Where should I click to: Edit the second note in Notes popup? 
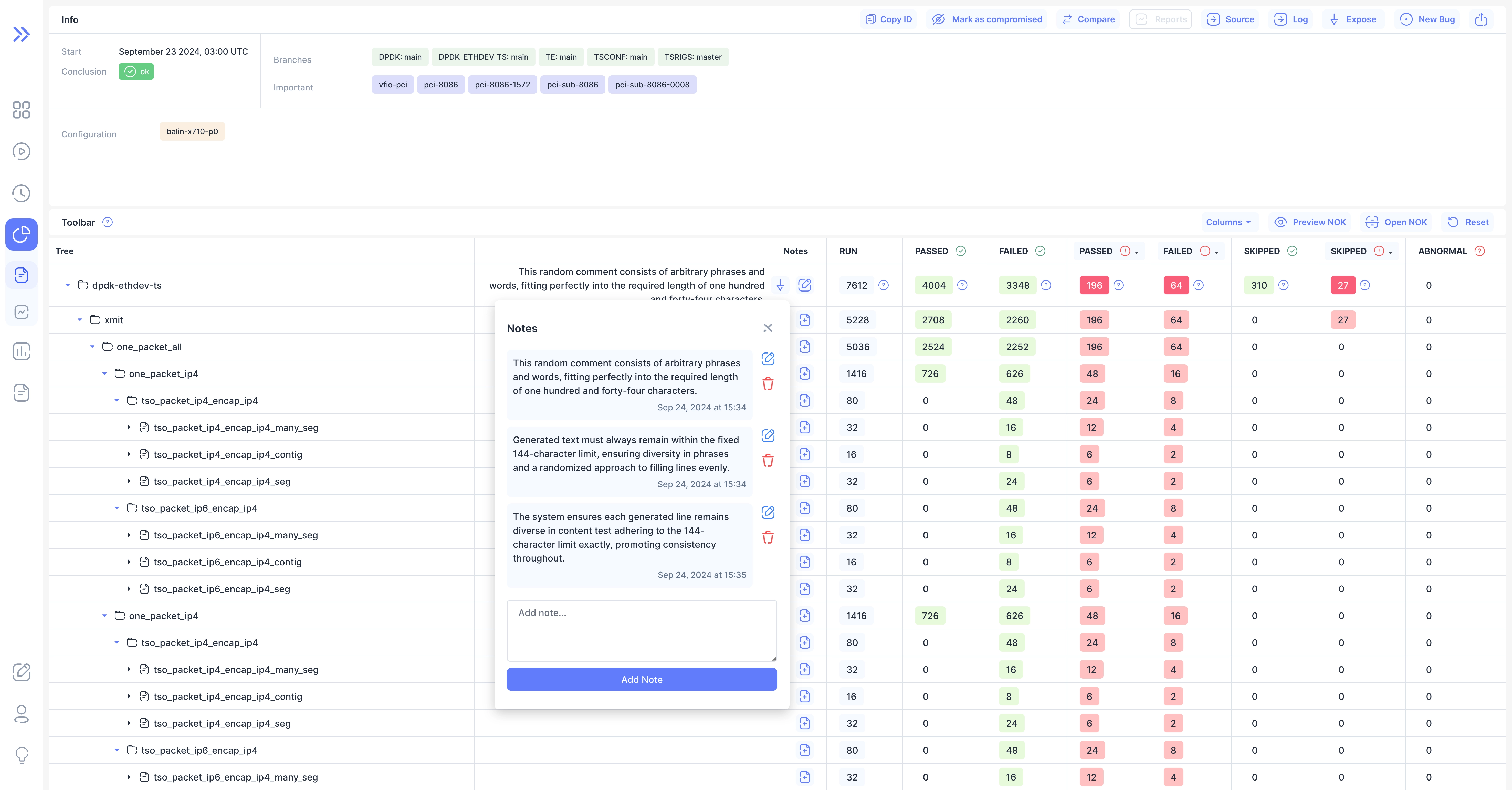(767, 435)
